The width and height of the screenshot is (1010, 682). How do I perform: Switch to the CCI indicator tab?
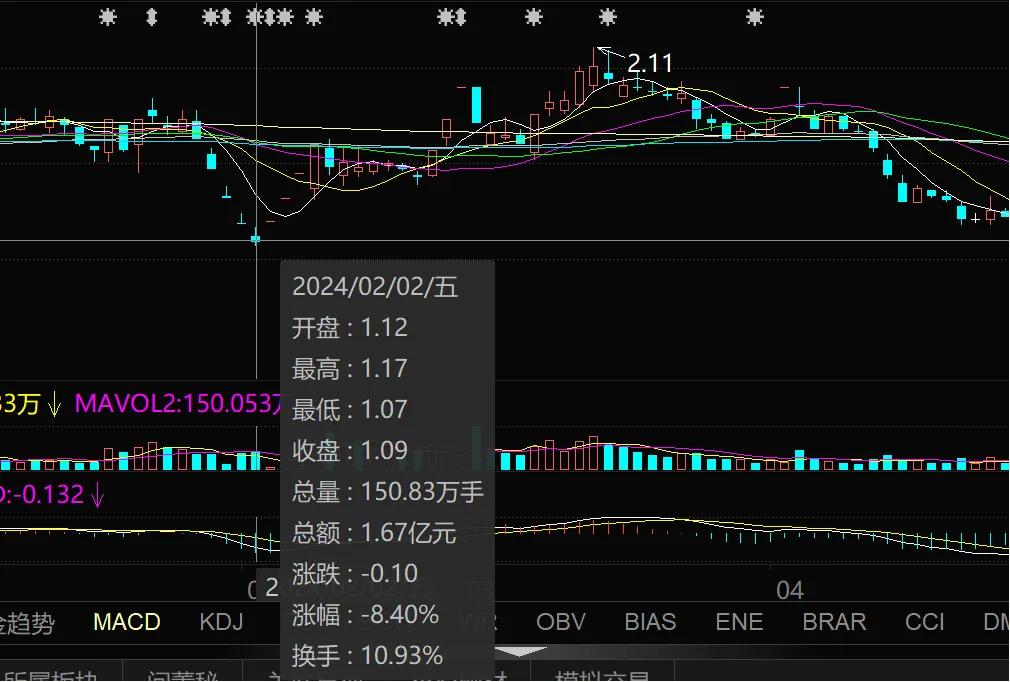(x=924, y=622)
